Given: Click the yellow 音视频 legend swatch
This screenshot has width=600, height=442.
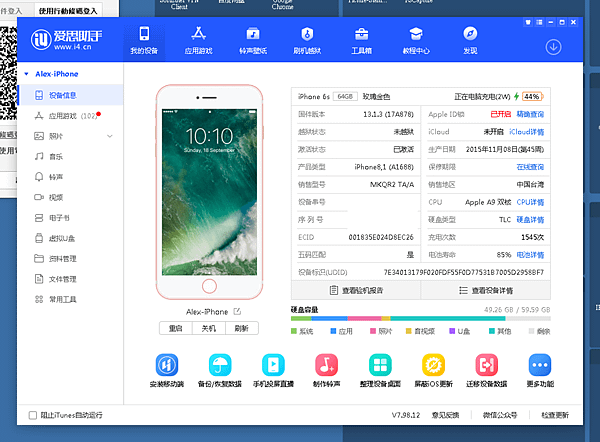Looking at the screenshot, I should point(408,331).
